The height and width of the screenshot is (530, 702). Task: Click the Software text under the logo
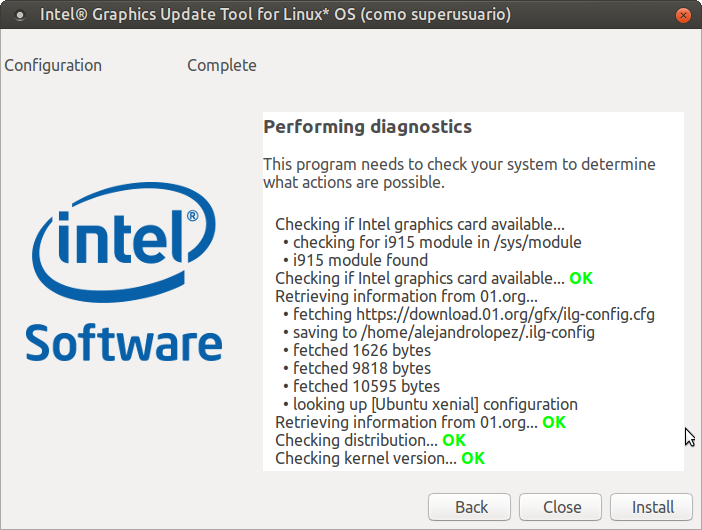click(124, 342)
